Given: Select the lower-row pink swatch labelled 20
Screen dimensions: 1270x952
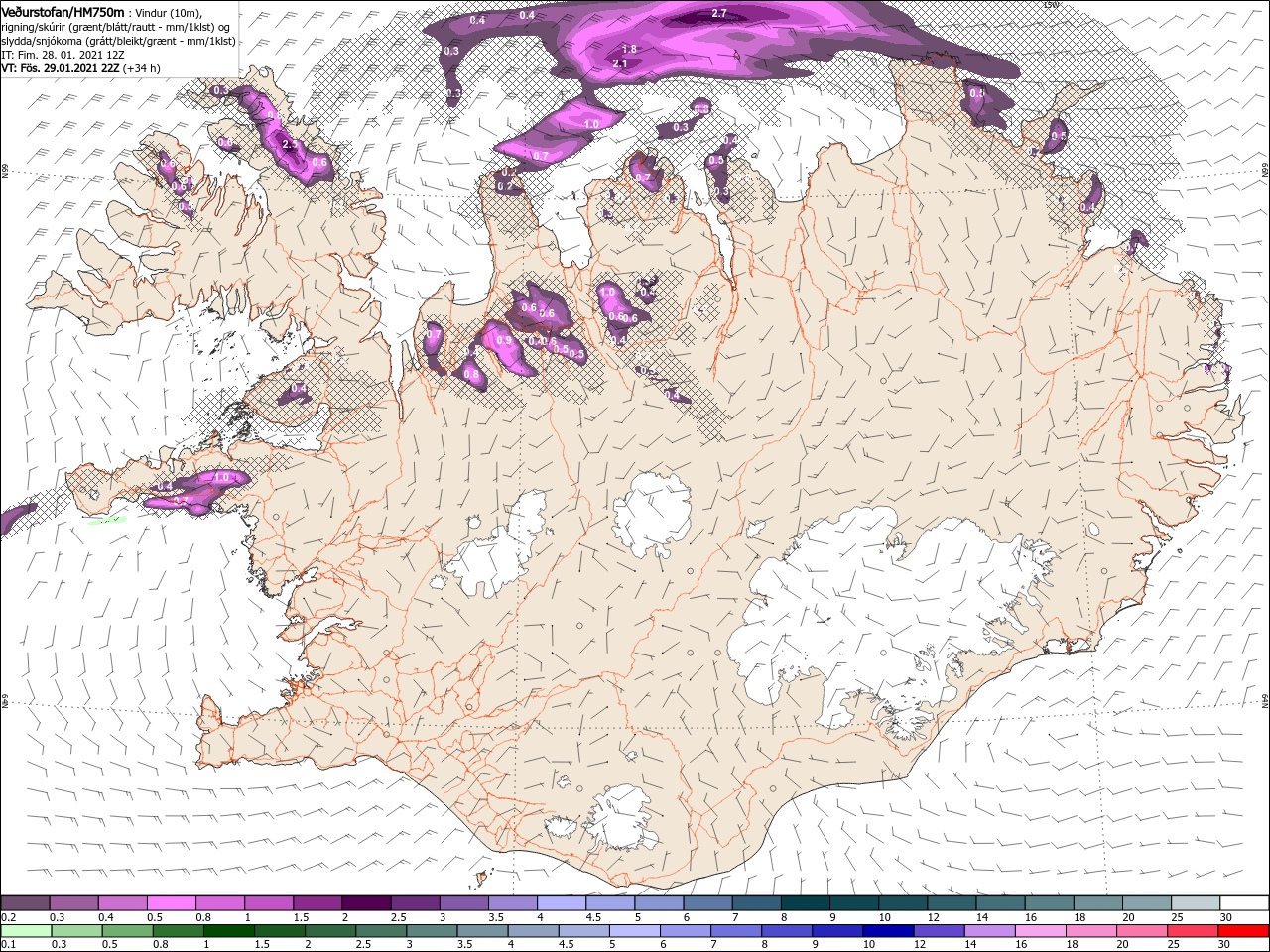Looking at the screenshot, I should point(1142,931).
